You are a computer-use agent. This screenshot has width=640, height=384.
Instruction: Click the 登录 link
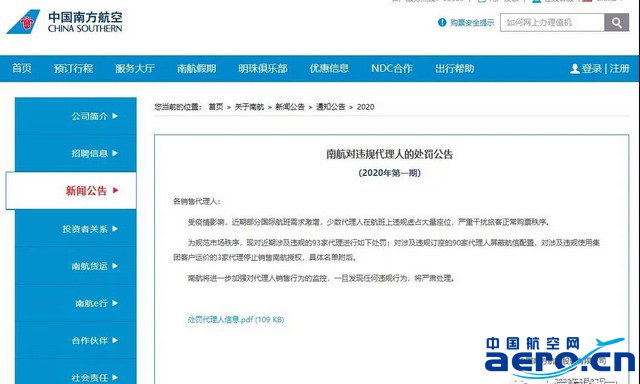point(592,69)
